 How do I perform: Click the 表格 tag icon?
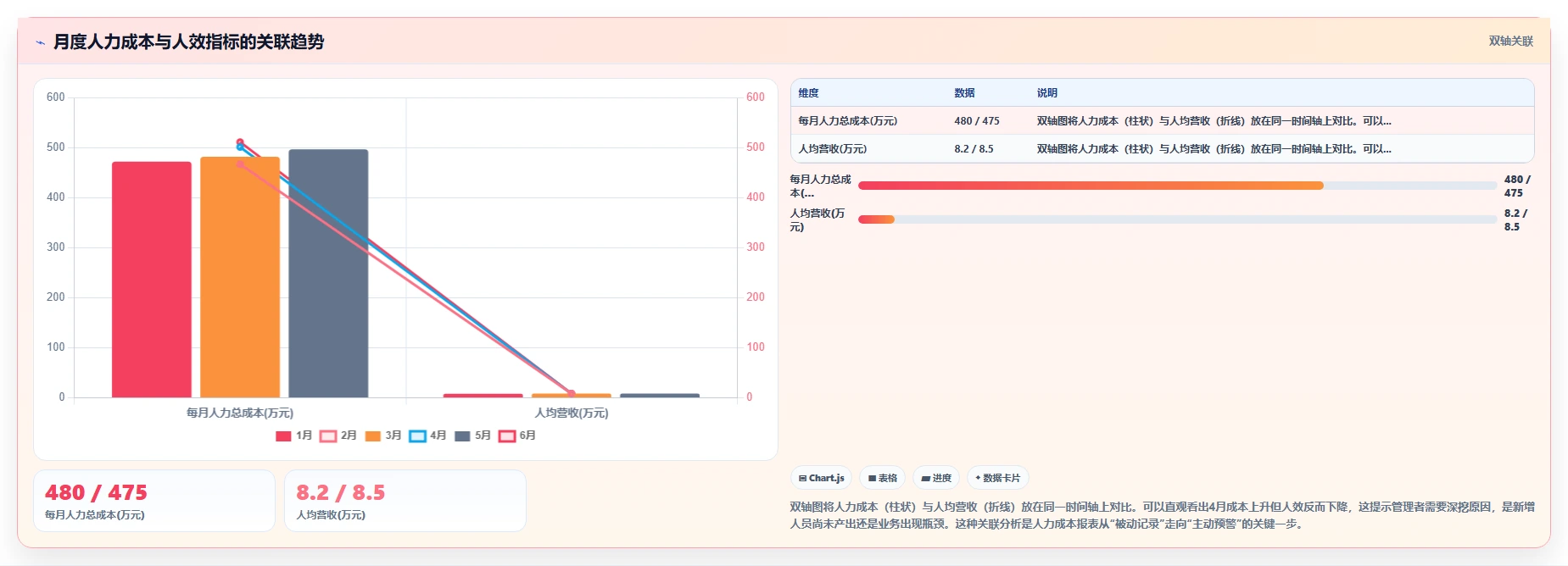pyautogui.click(x=872, y=479)
